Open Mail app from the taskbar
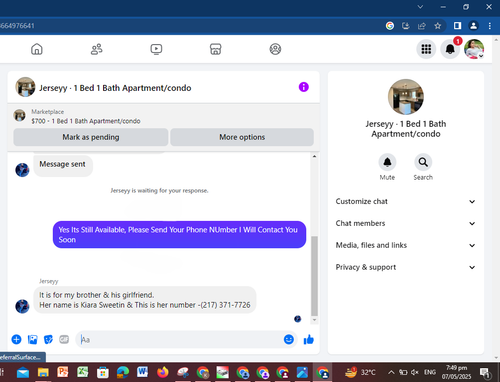Image resolution: width=500 pixels, height=382 pixels. point(23,372)
